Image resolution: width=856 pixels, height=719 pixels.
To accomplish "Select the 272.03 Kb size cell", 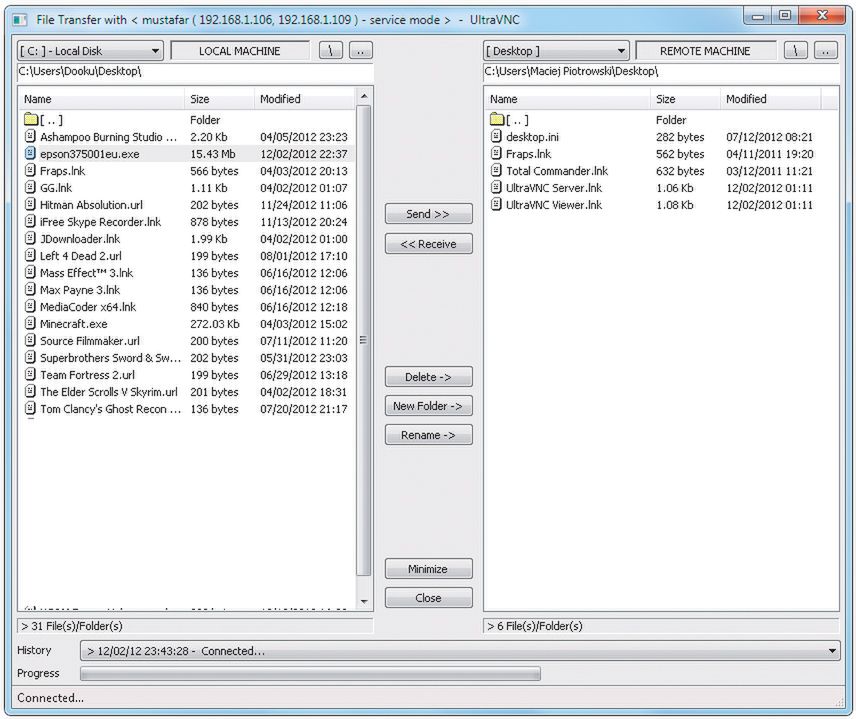I will (x=215, y=324).
